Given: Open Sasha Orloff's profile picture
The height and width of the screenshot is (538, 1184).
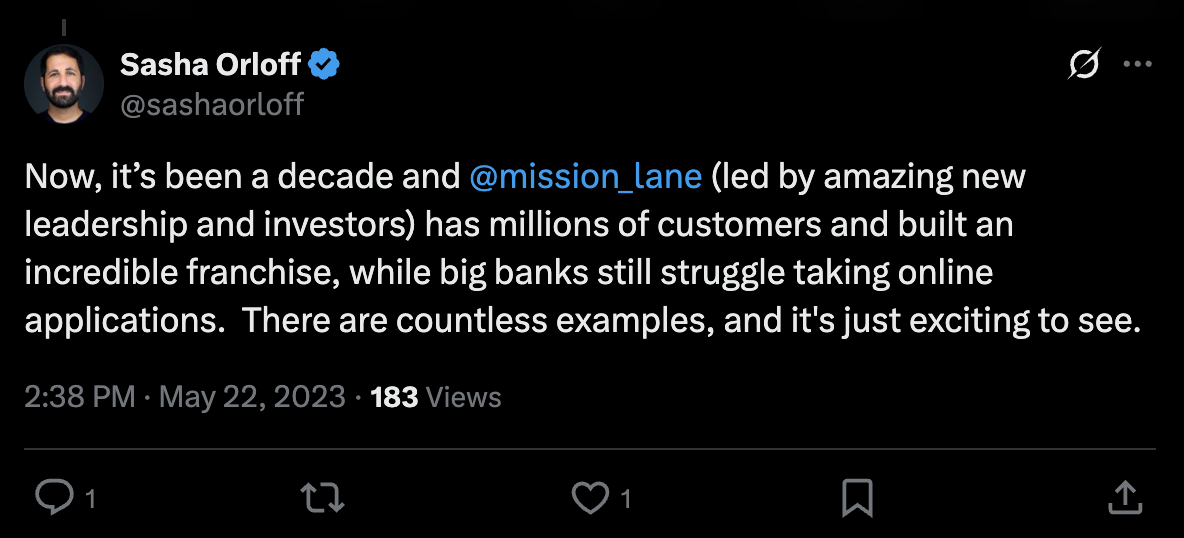Looking at the screenshot, I should (63, 84).
